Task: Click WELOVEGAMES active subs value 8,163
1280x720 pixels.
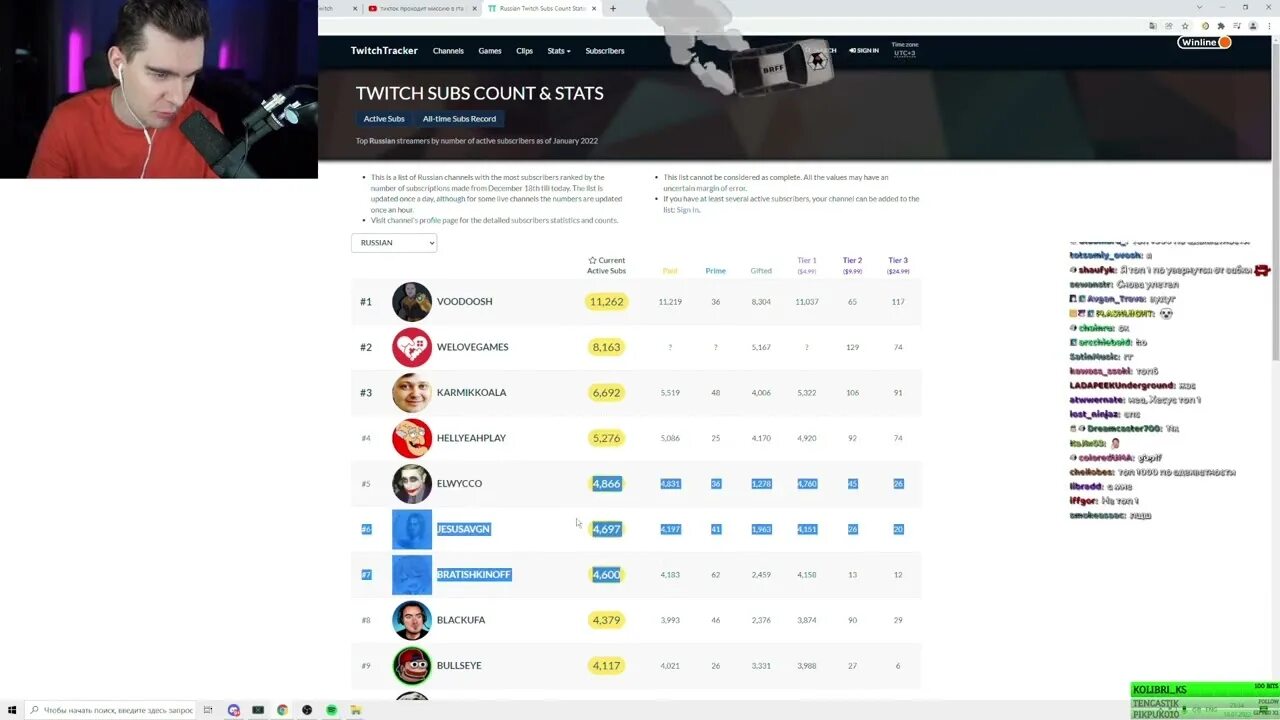Action: [606, 347]
